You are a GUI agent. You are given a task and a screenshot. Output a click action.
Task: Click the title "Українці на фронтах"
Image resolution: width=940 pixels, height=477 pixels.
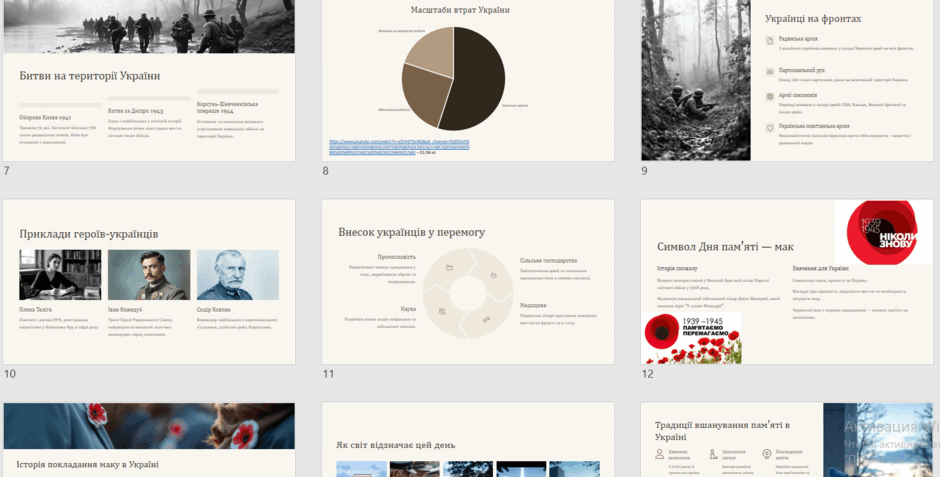[x=813, y=19]
